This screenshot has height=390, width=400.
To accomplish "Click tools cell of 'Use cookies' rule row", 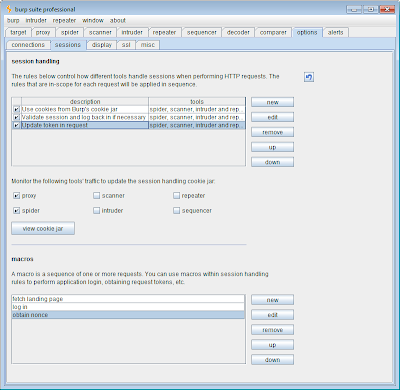I will tap(197, 109).
